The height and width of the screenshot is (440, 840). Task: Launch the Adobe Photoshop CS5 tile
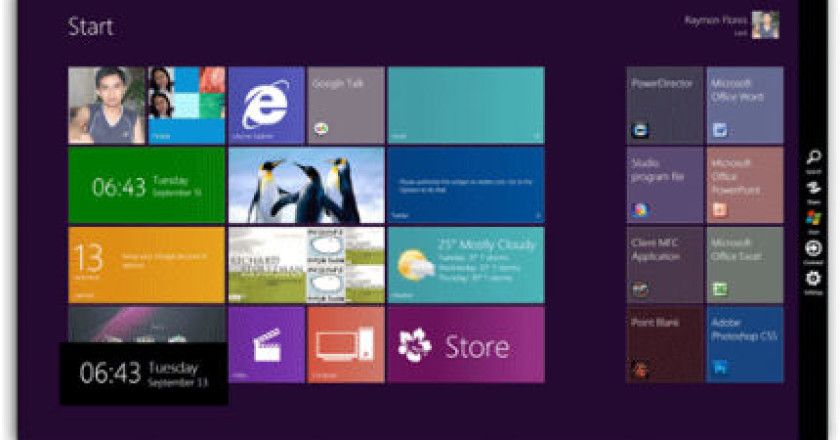tap(745, 345)
